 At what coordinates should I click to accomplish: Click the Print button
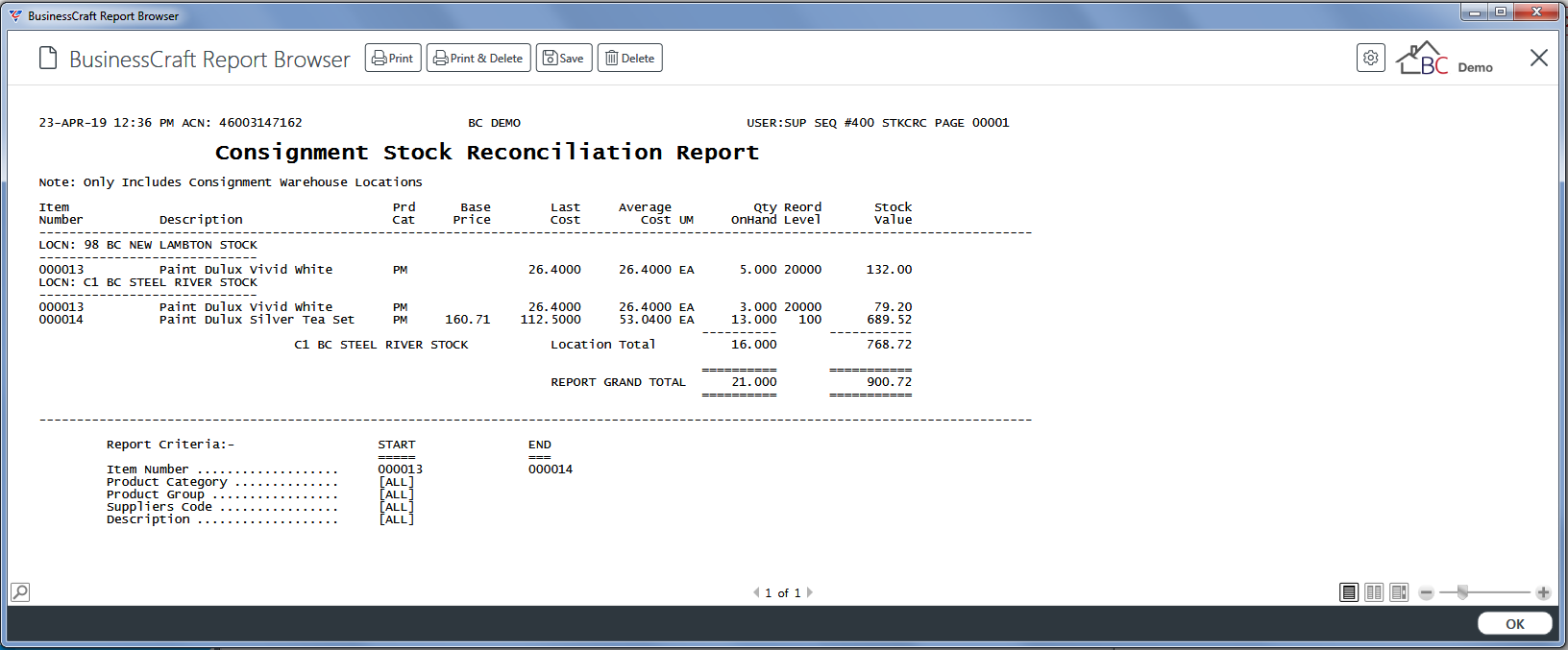[393, 58]
